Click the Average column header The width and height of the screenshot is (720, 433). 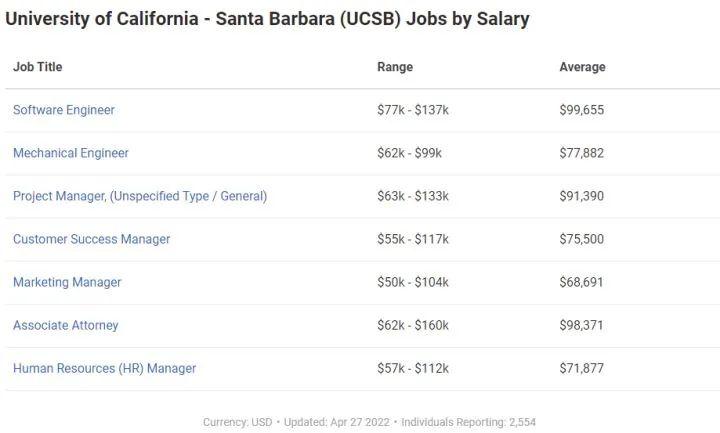tap(582, 67)
